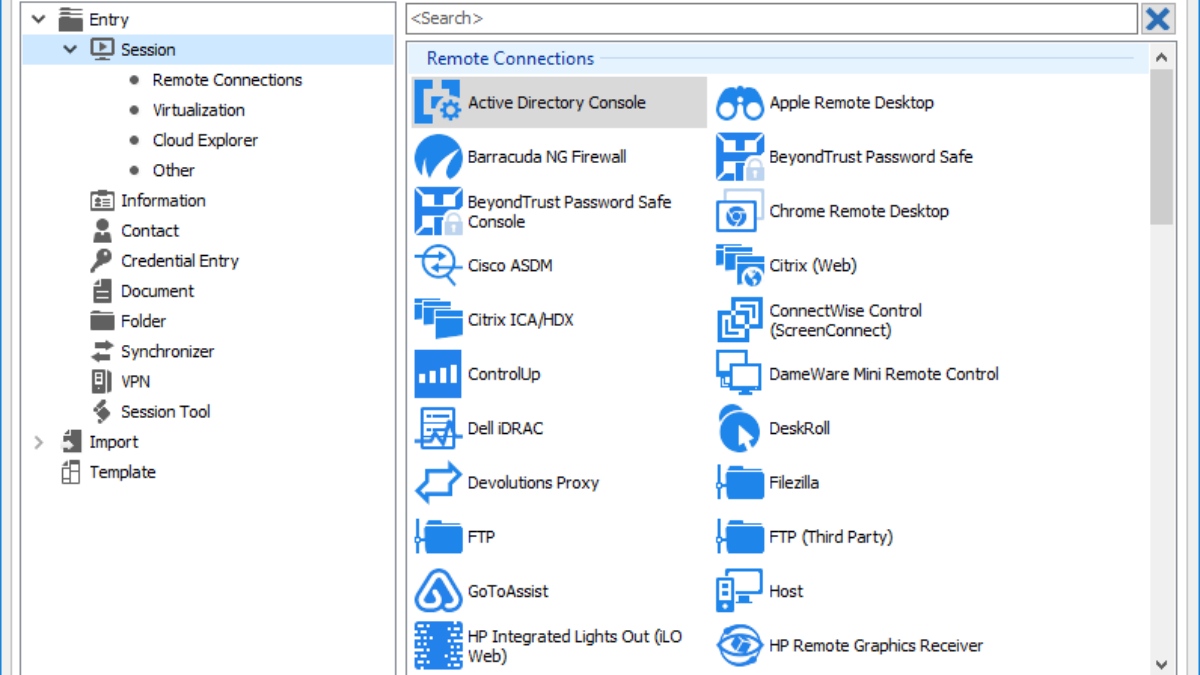Select the HP Remote Graphics Receiver icon
This screenshot has height=675, width=1200.
(740, 646)
